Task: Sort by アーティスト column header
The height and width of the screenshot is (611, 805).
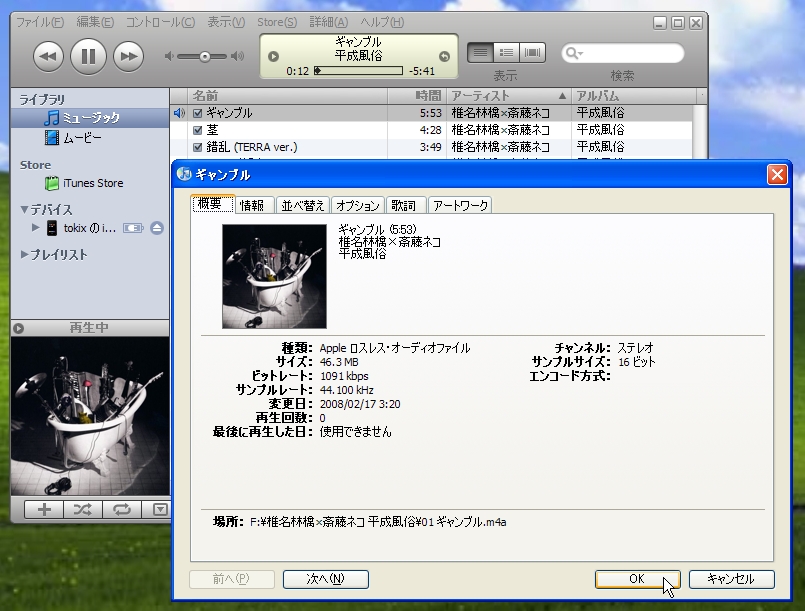Action: [x=509, y=96]
